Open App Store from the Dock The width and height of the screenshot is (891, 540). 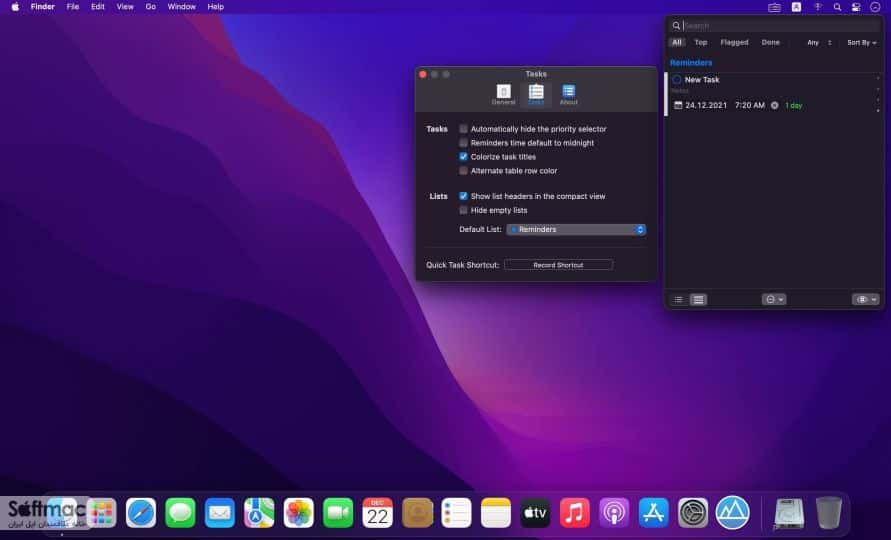653,513
